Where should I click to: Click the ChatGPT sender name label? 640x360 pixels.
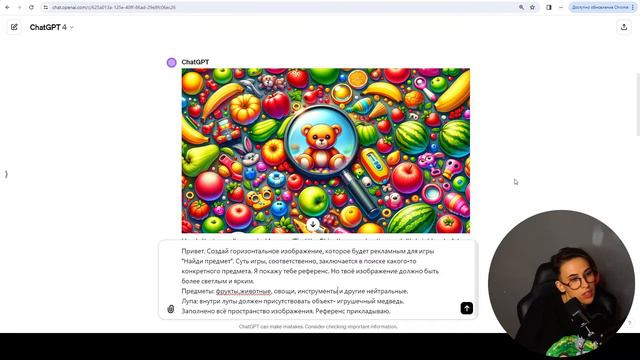[195, 62]
